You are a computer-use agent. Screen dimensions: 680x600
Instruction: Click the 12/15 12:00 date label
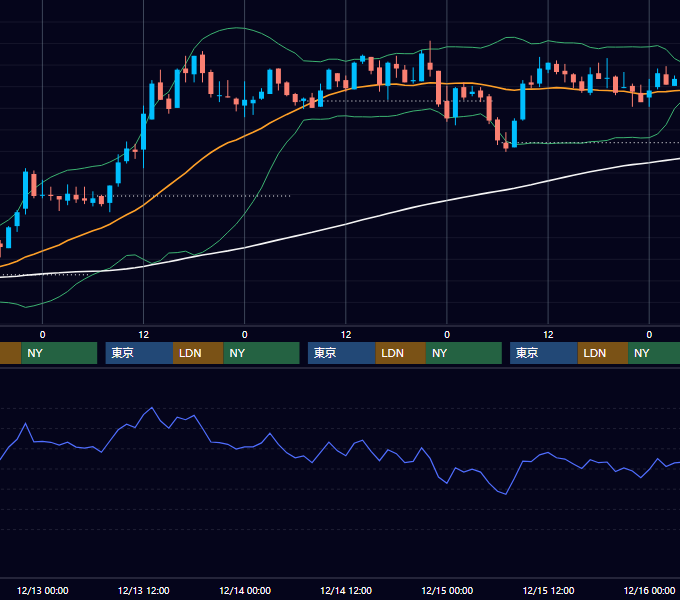(x=548, y=590)
